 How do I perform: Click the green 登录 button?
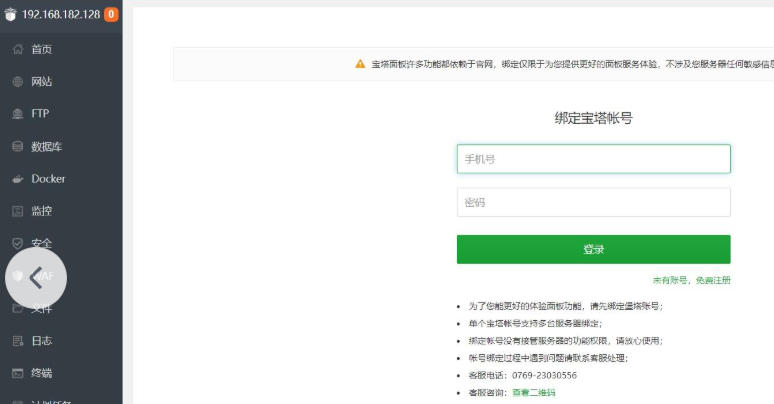click(x=593, y=249)
